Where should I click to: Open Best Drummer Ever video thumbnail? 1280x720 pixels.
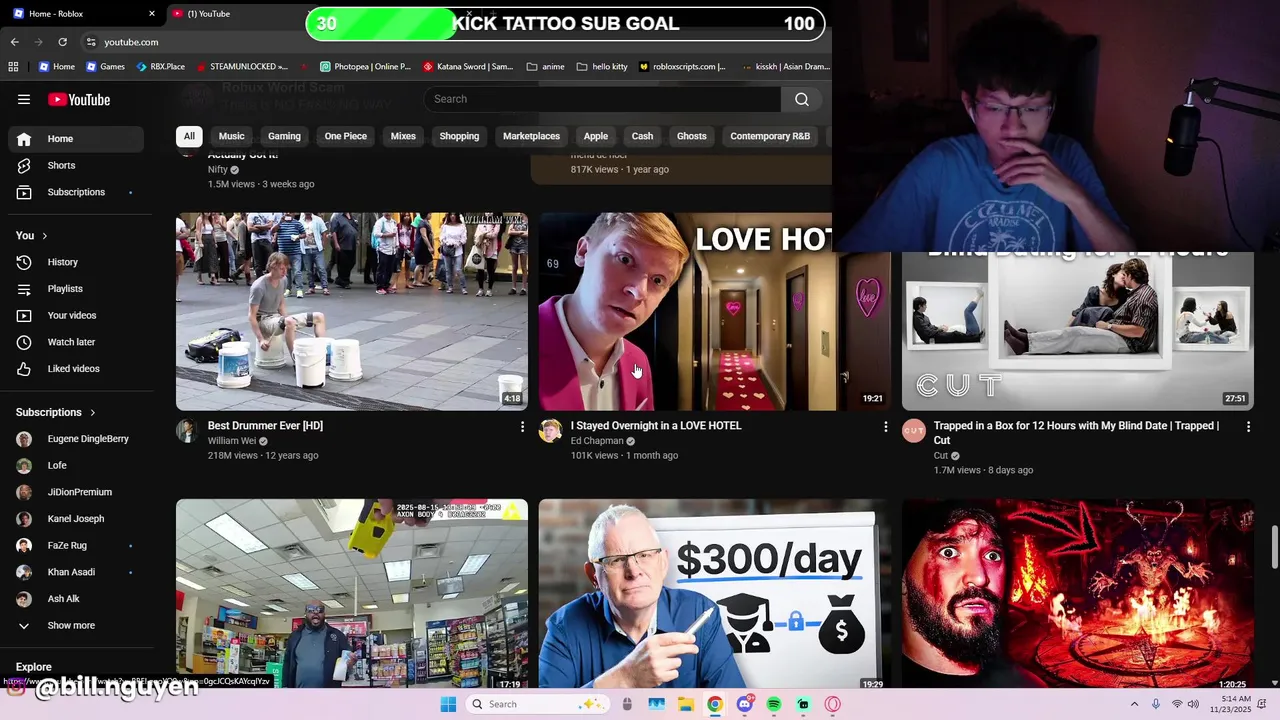[x=352, y=311]
